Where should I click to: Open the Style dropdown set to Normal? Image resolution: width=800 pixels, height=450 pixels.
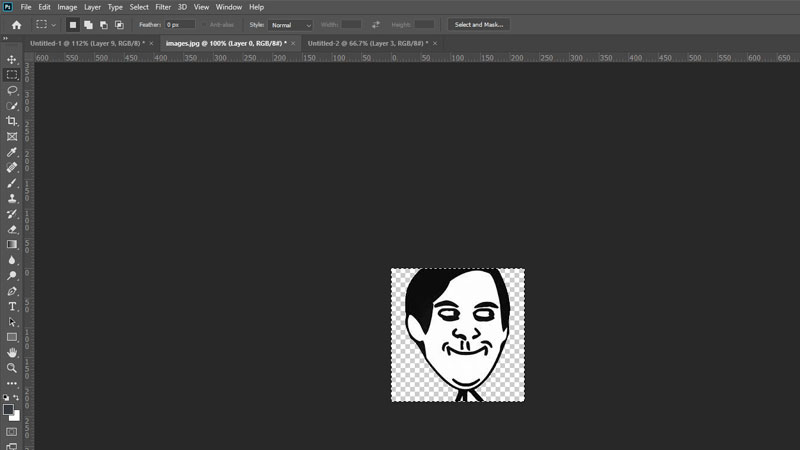pyautogui.click(x=290, y=25)
